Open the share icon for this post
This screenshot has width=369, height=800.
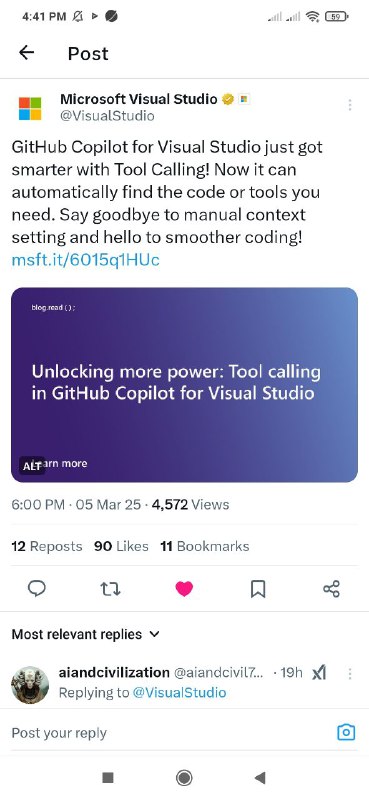(x=331, y=589)
